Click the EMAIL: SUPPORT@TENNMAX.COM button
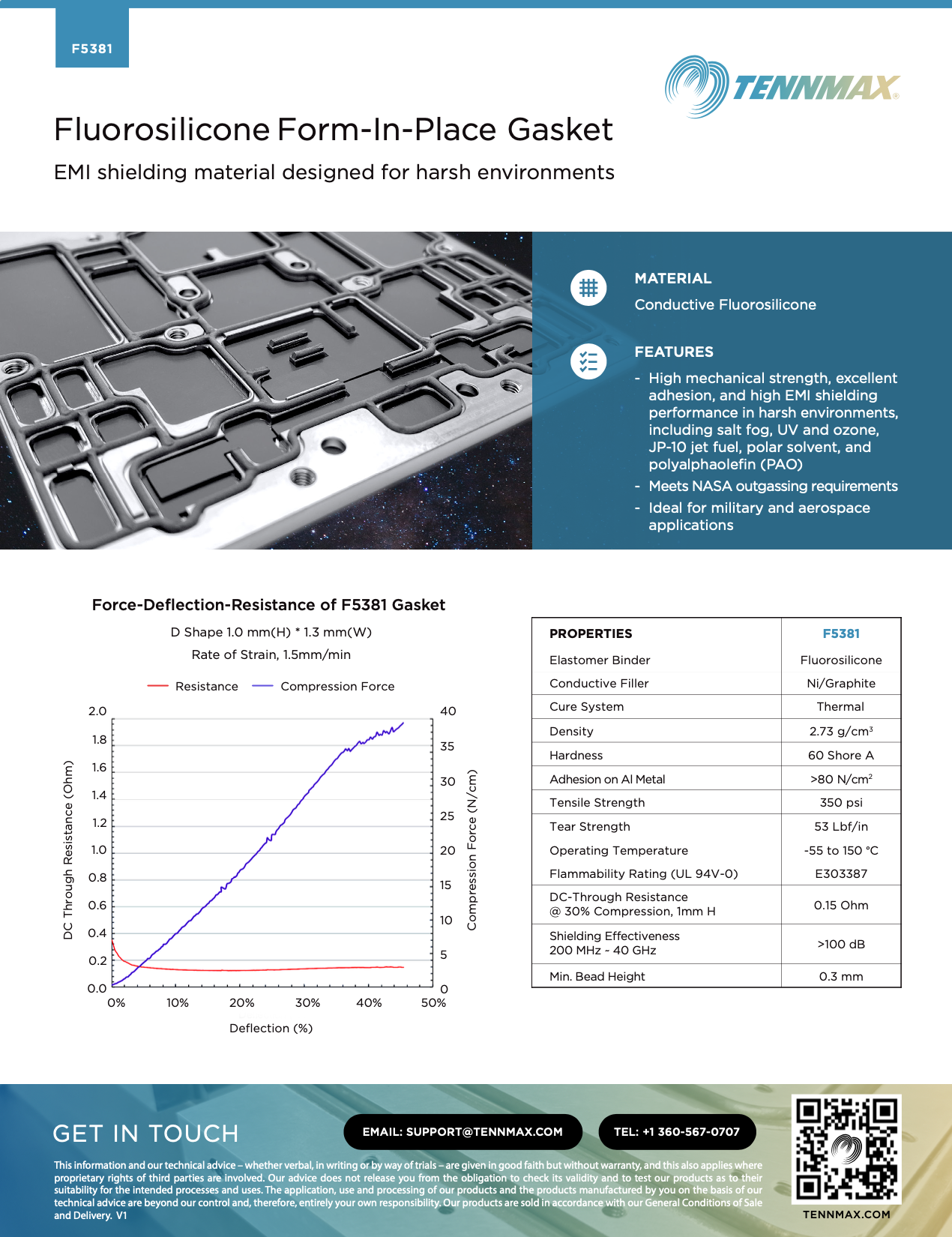The image size is (952, 1237). pyautogui.click(x=463, y=1132)
